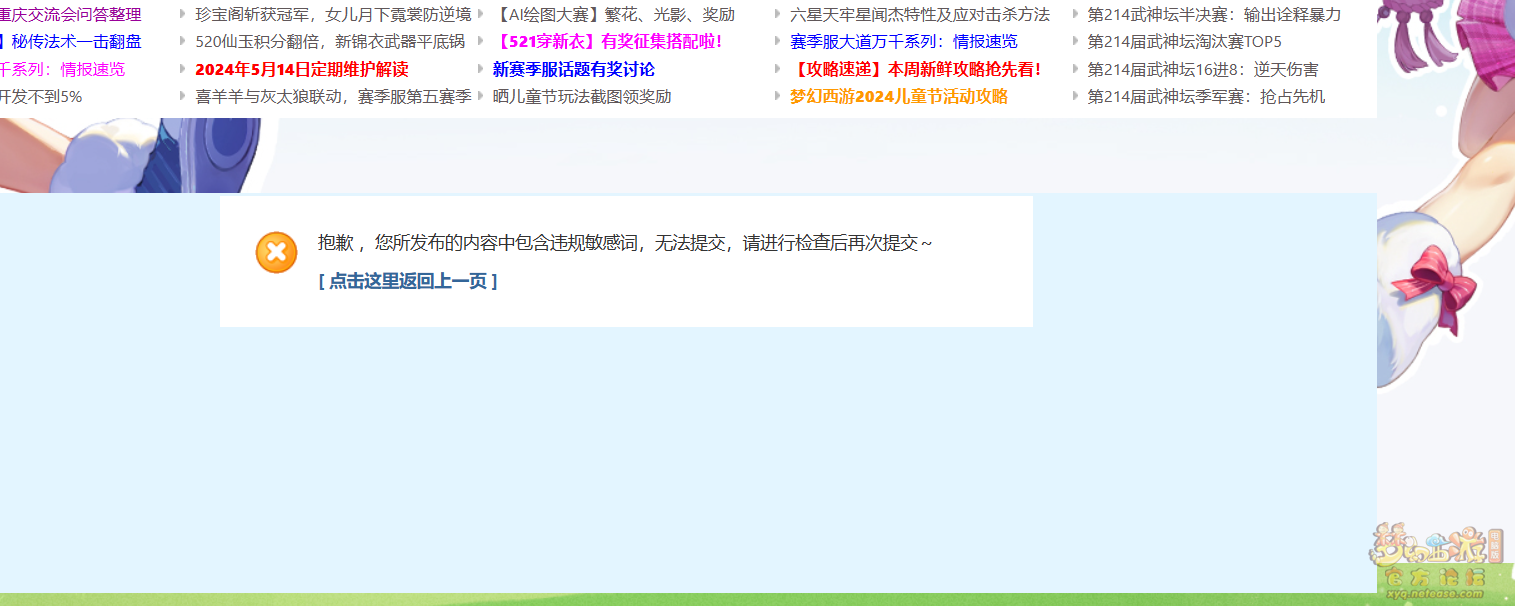This screenshot has width=1515, height=606.
Task: Open 秘传法术一击翻盘 link
Action: 76,42
